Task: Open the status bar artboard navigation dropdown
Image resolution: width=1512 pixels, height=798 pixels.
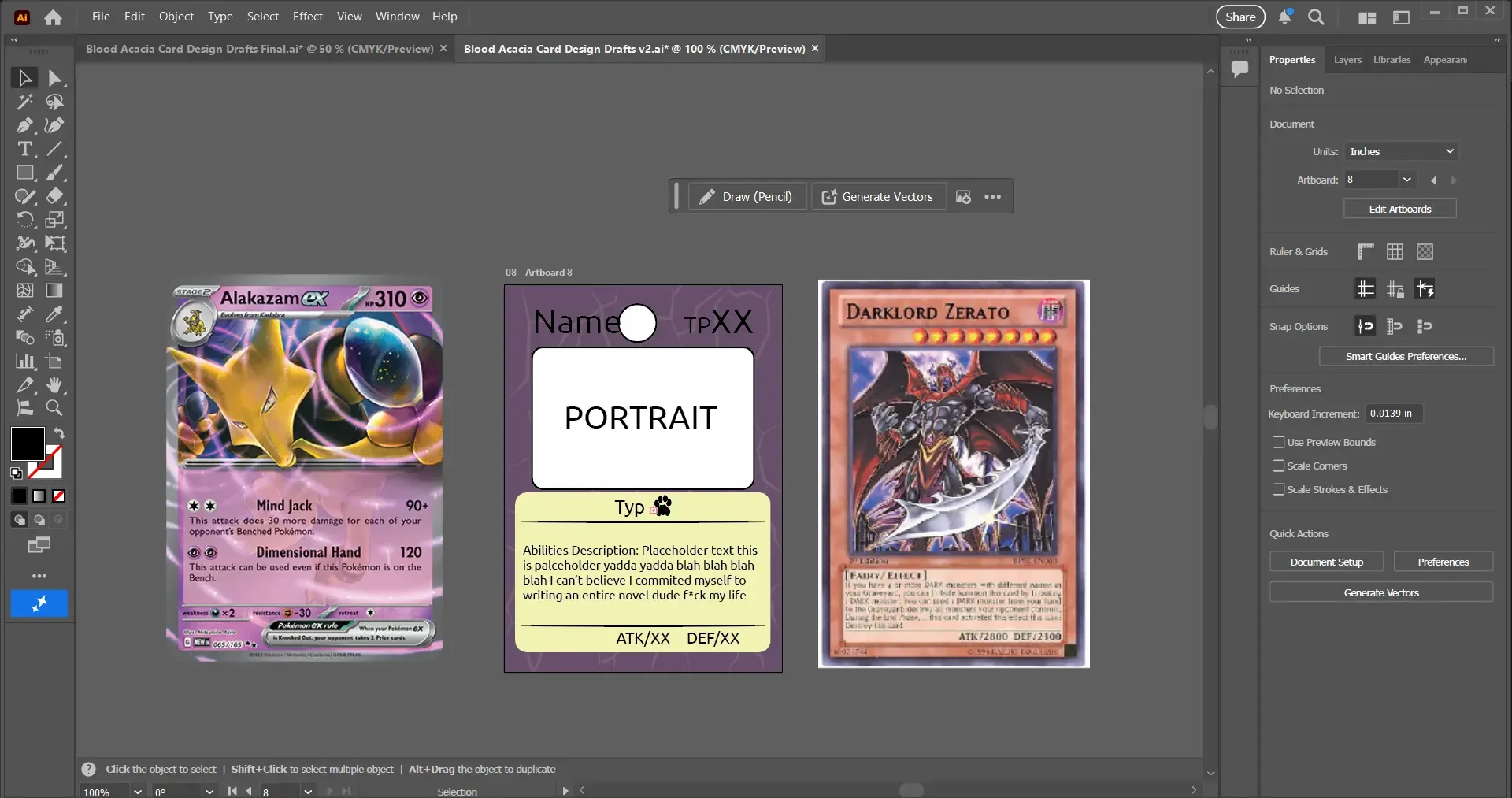Action: click(x=308, y=792)
